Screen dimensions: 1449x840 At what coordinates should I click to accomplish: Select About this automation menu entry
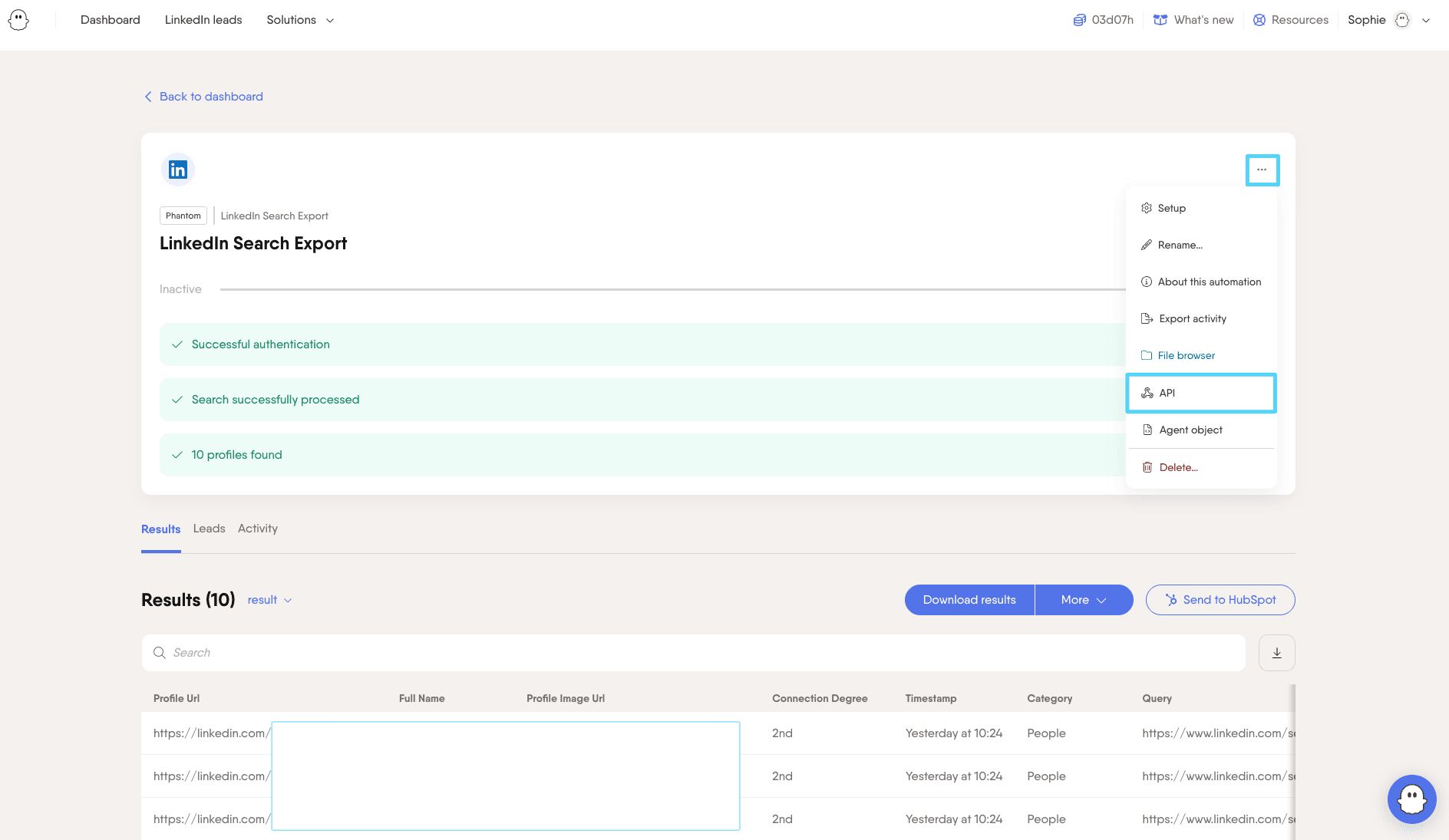click(1201, 282)
